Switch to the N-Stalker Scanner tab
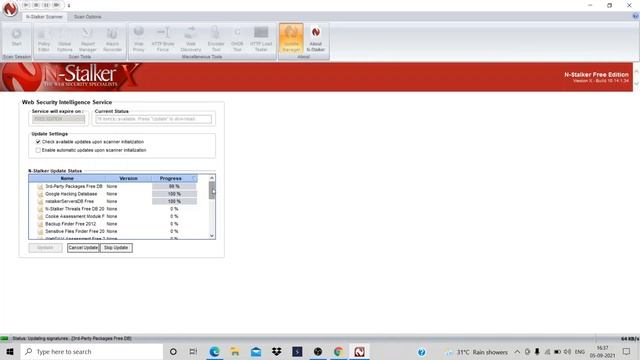The image size is (640, 360). coord(44,17)
